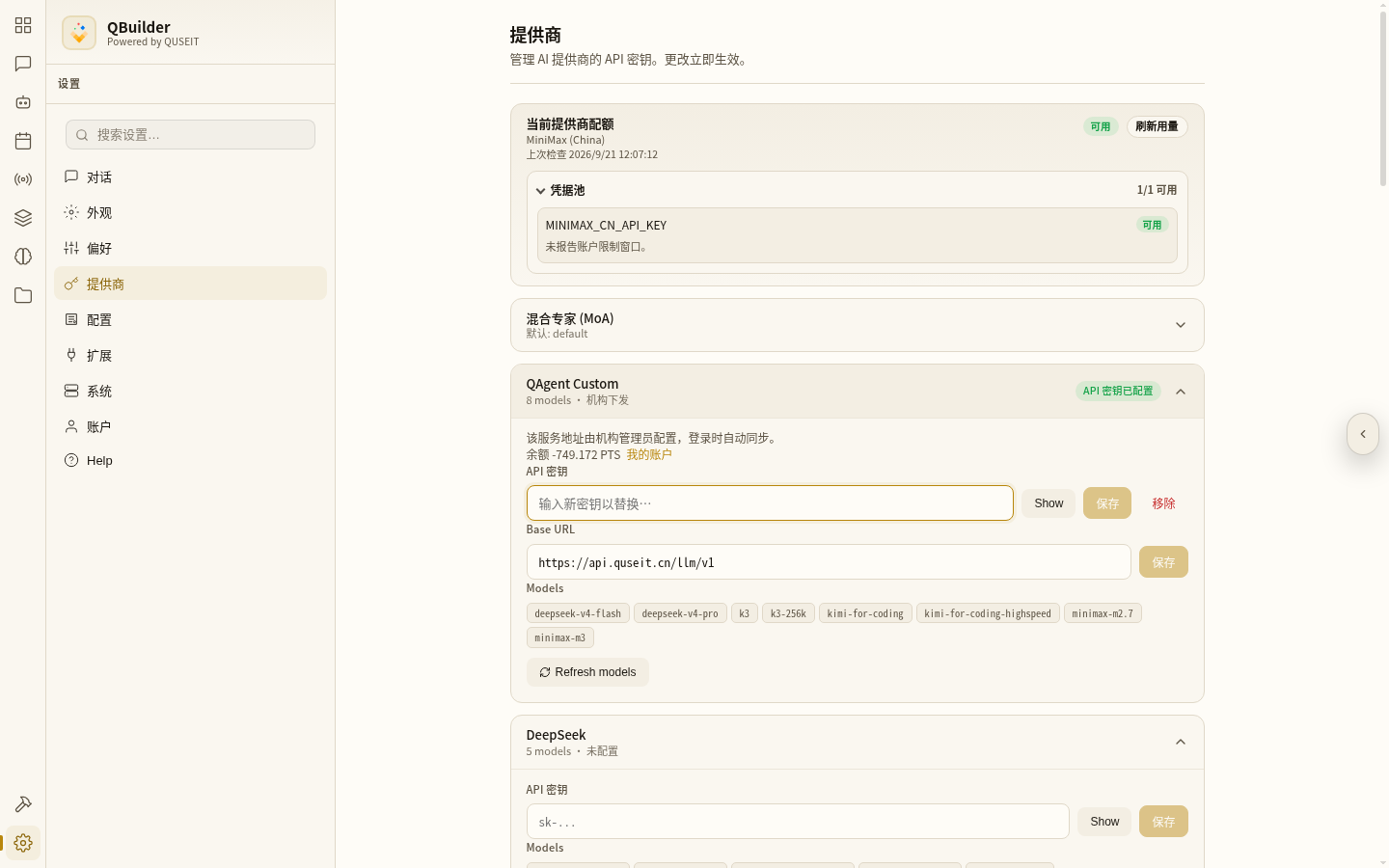Screen dimensions: 1389x868
Task: Click the Refresh models button
Action: click(x=587, y=672)
